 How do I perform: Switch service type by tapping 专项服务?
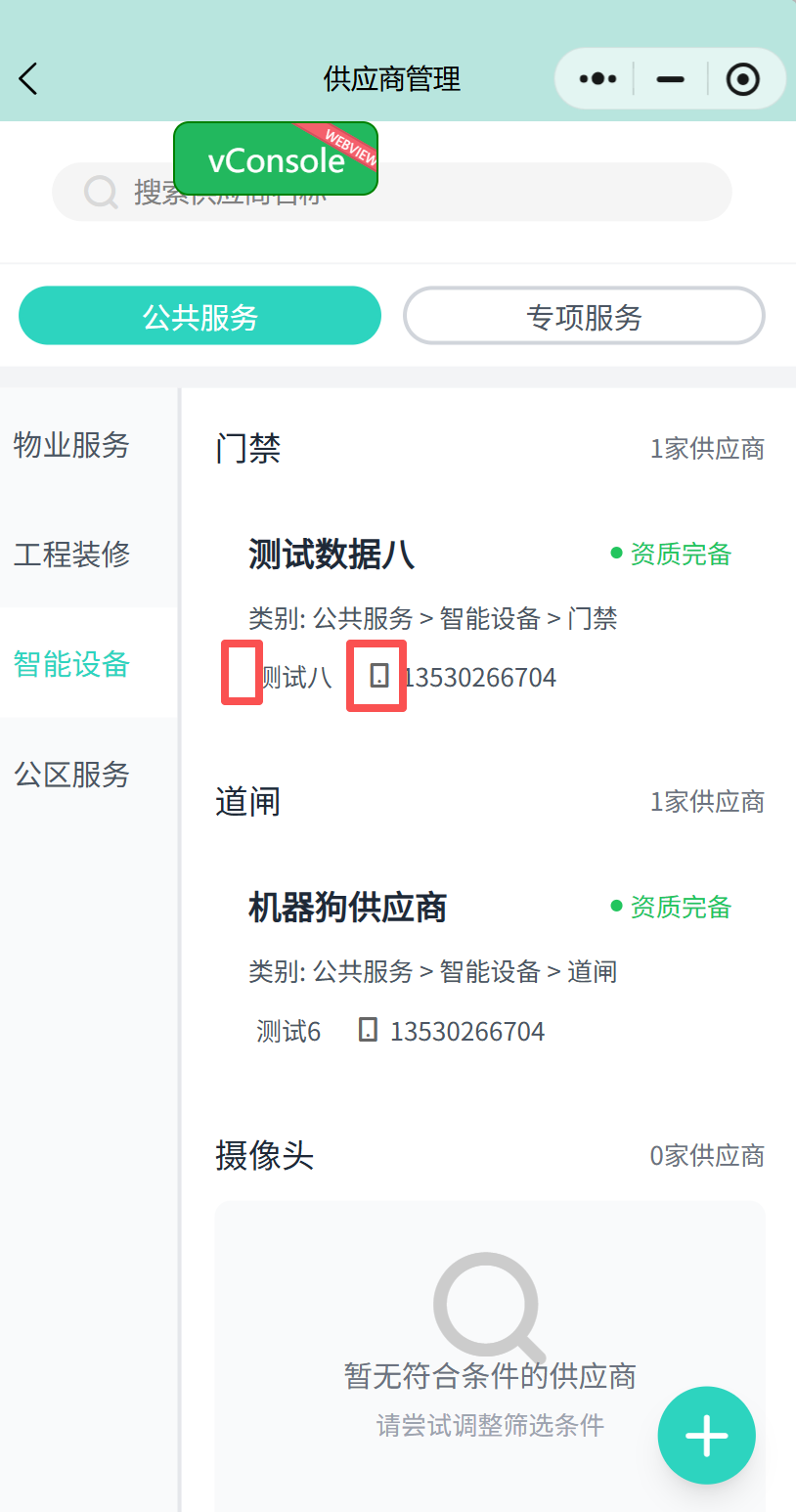[583, 315]
